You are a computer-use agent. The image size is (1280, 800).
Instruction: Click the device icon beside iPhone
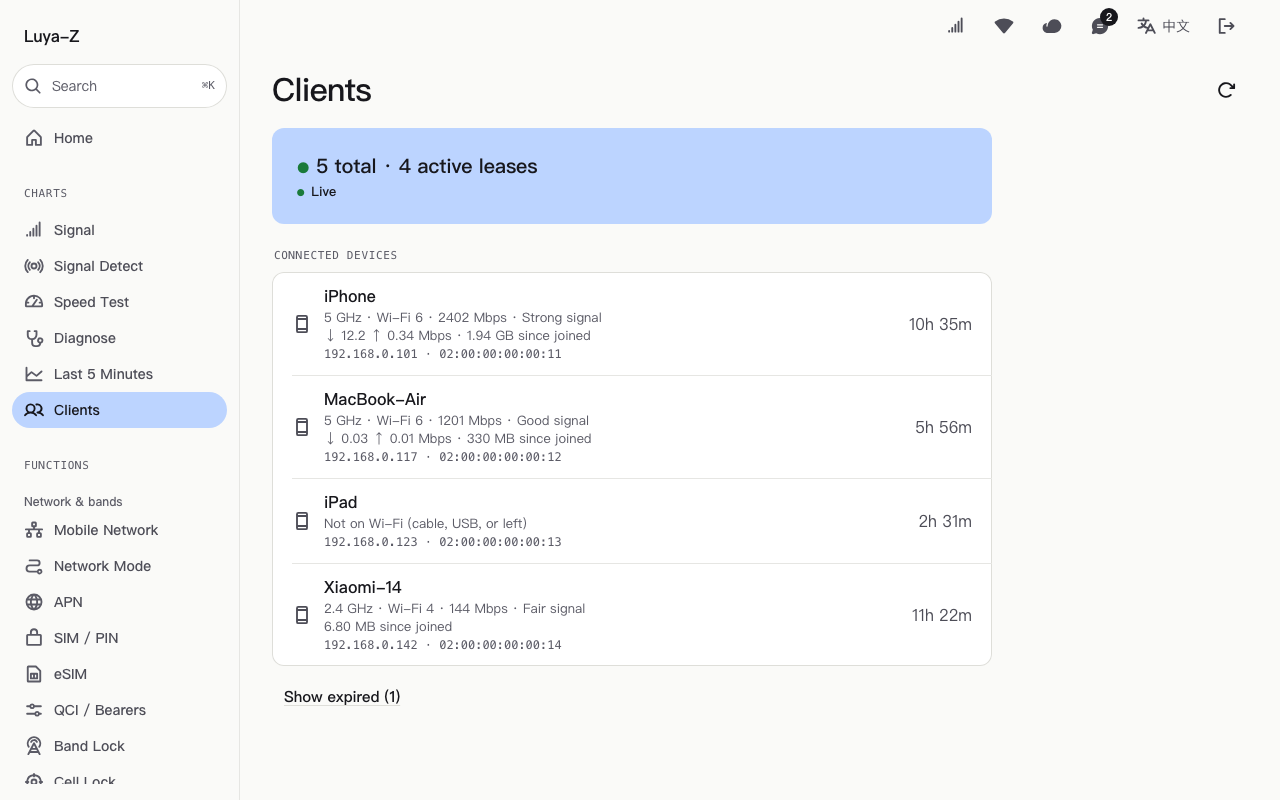click(x=302, y=324)
